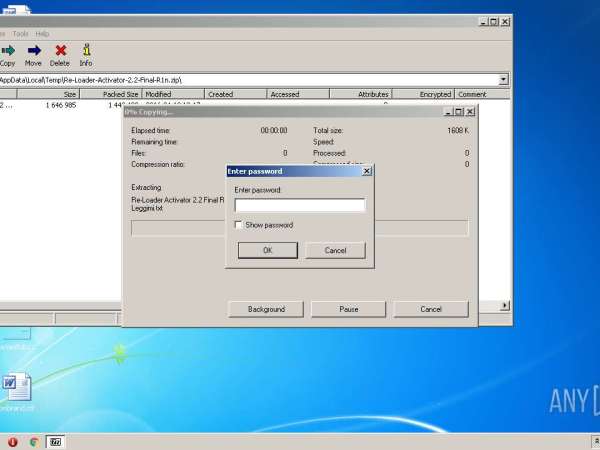Click the red Opera icon in taskbar
Viewport: 600px width, 450px height.
click(13, 442)
